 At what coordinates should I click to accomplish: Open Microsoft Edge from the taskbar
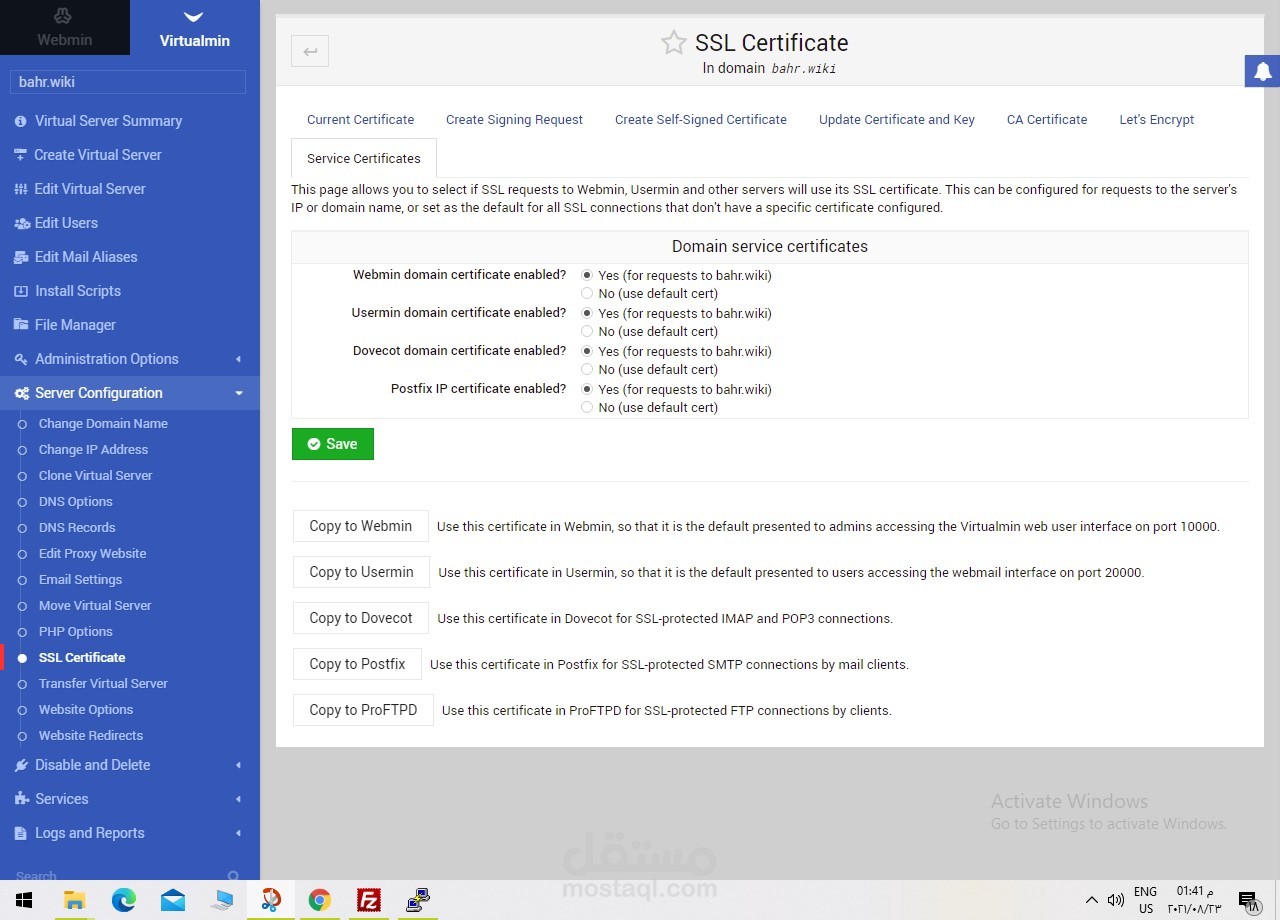click(123, 900)
